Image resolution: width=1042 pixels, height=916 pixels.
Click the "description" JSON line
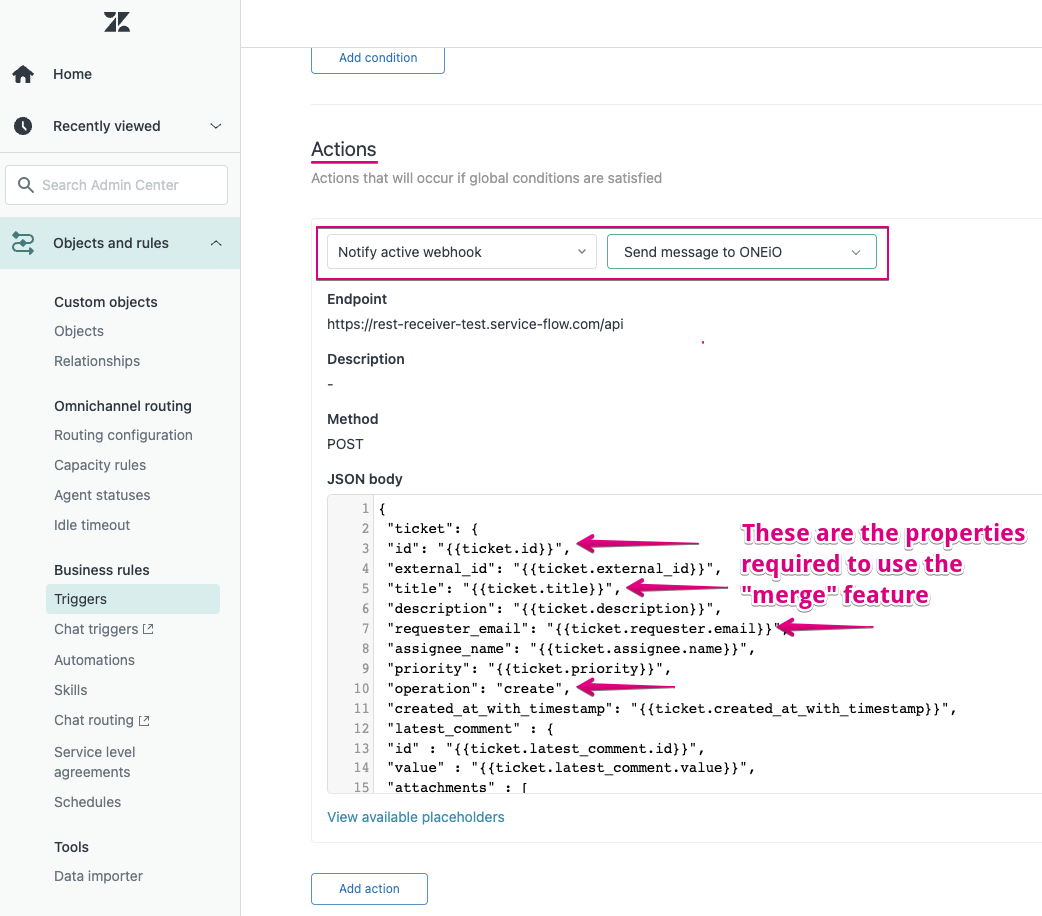pos(554,609)
